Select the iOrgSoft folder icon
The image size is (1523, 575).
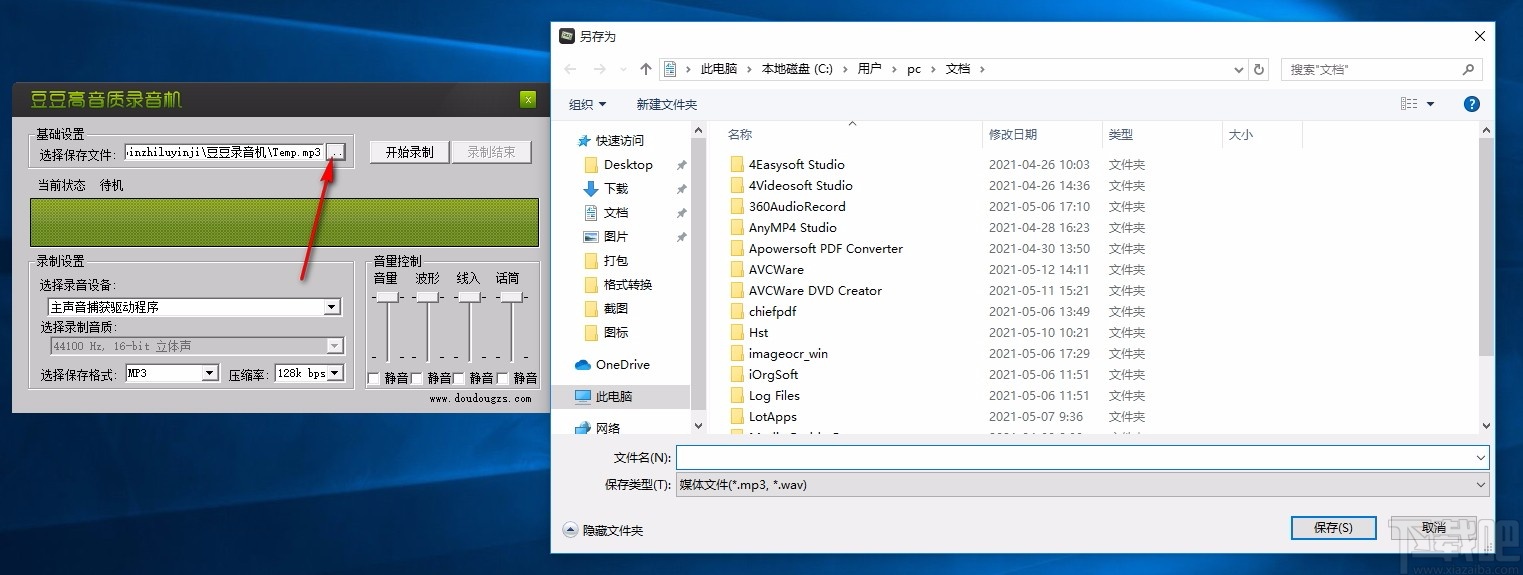coord(737,374)
